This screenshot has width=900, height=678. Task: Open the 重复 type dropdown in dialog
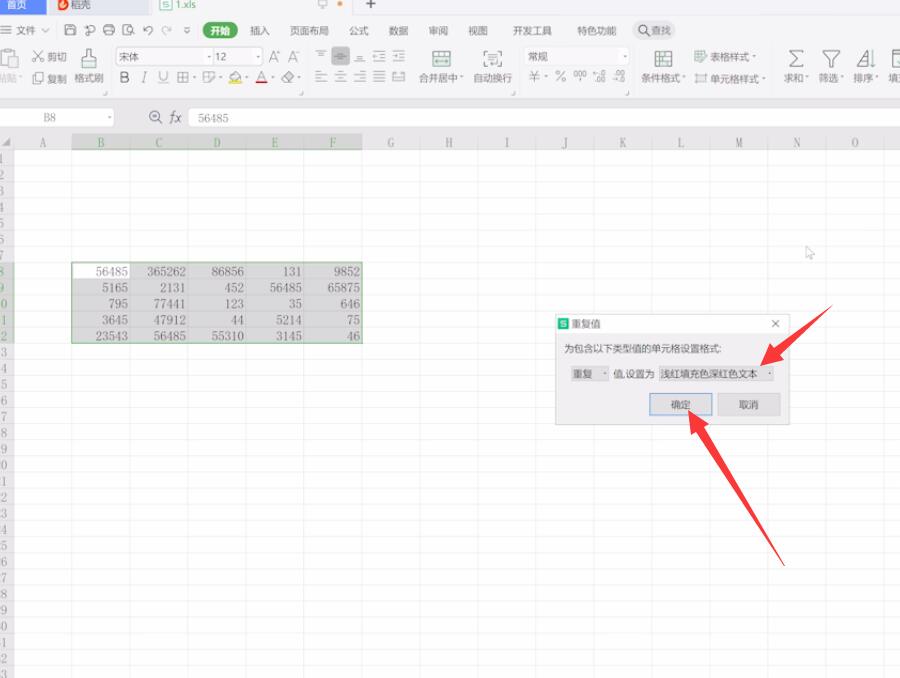tap(589, 374)
